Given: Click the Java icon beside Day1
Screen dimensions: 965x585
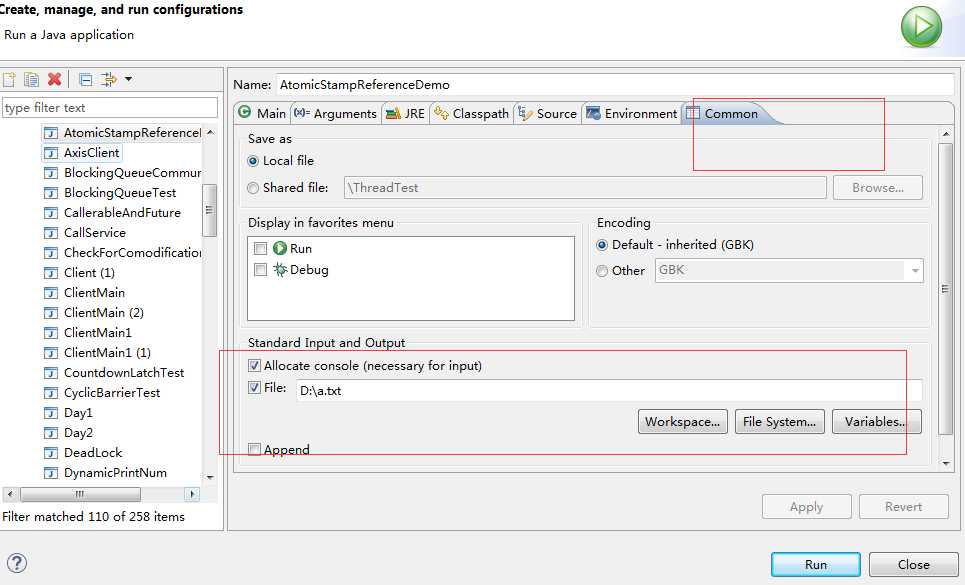Looking at the screenshot, I should point(52,413).
